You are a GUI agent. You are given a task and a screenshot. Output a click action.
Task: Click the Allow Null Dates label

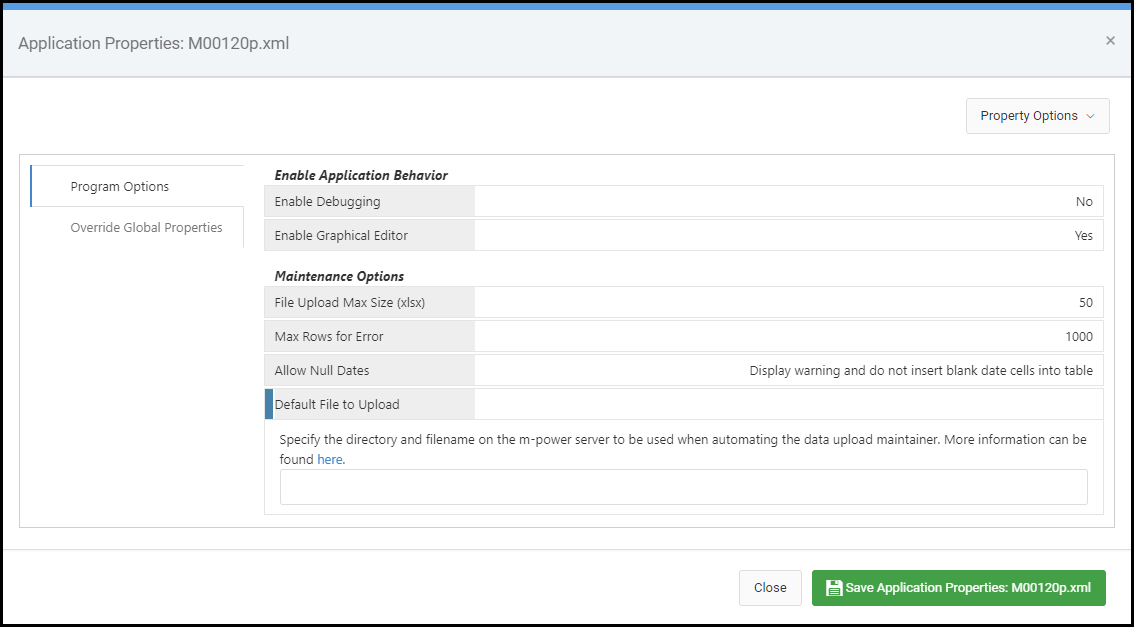[322, 370]
